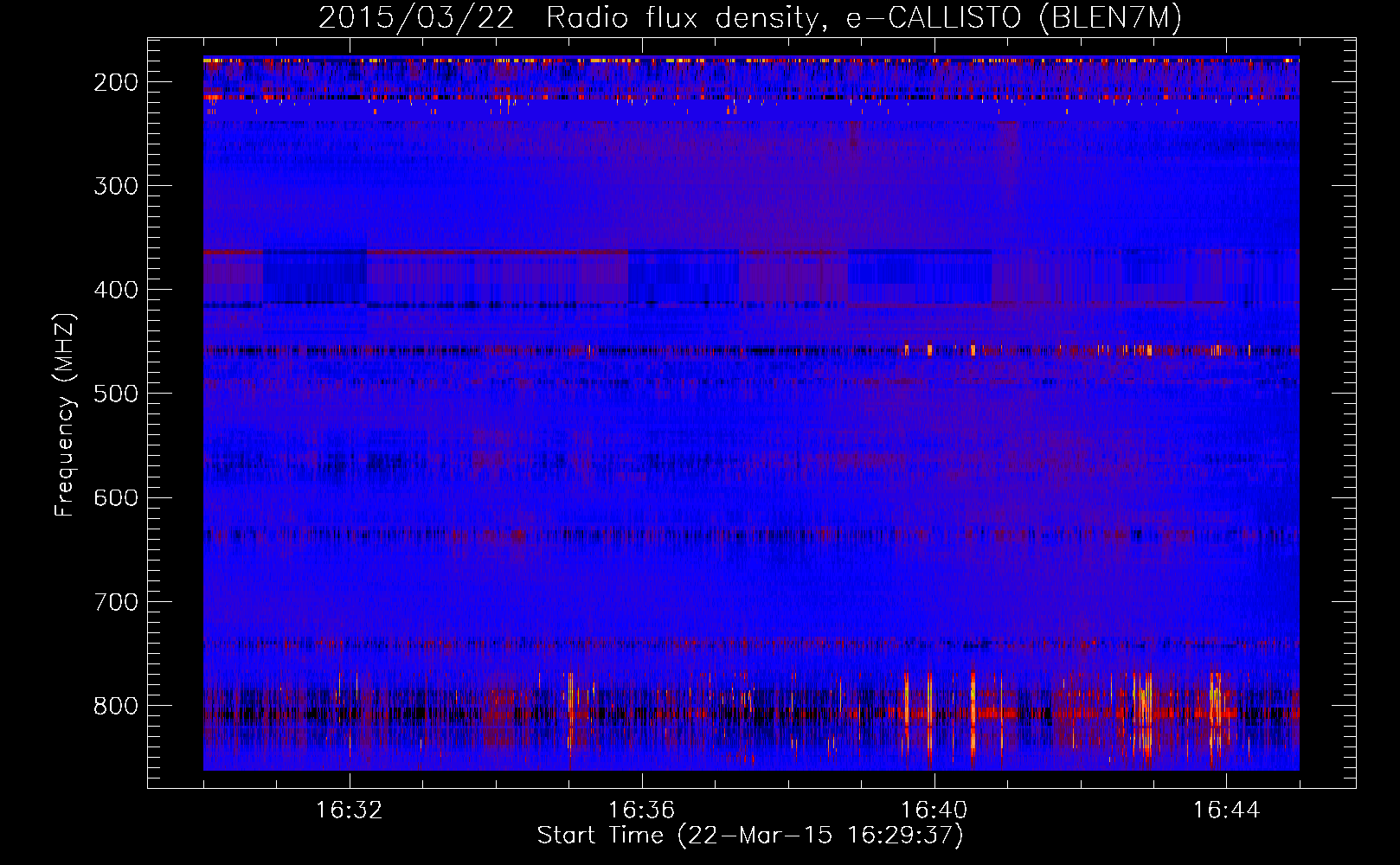
Task: Click the 16:32 time tick label
Action: 350,811
